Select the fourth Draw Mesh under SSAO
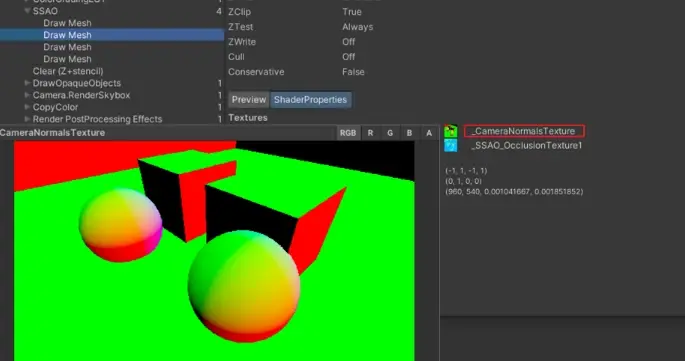Screen dimensions: 685x361 [67, 59]
